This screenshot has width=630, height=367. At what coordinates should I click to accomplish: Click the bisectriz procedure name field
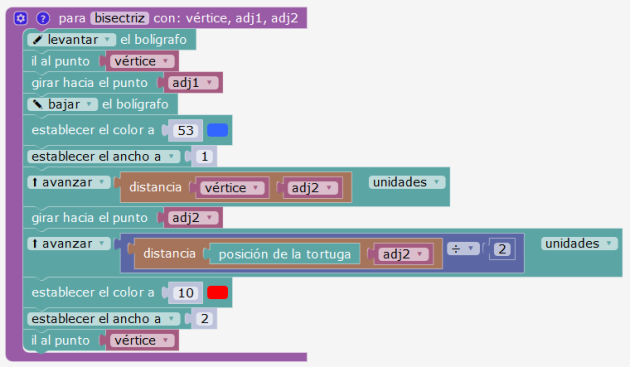click(x=120, y=18)
